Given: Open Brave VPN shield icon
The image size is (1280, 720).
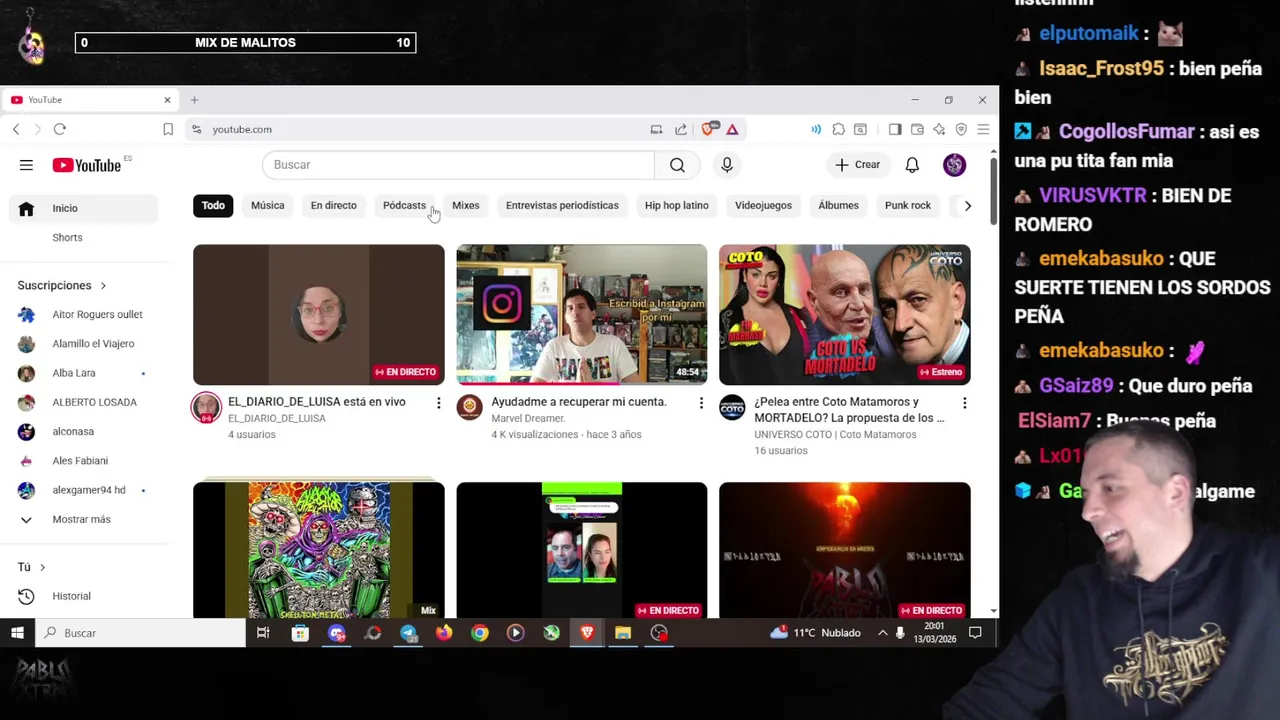Looking at the screenshot, I should (961, 129).
